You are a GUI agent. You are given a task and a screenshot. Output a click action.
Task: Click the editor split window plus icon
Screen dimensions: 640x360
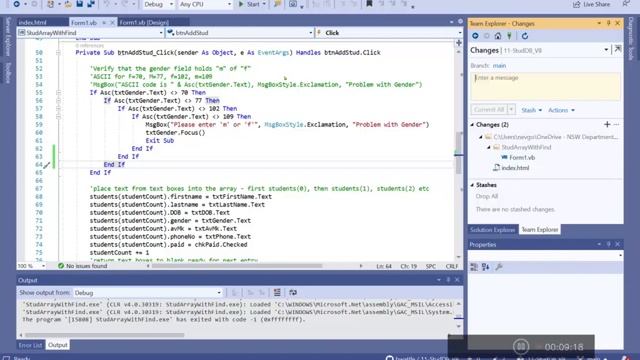coord(459,42)
